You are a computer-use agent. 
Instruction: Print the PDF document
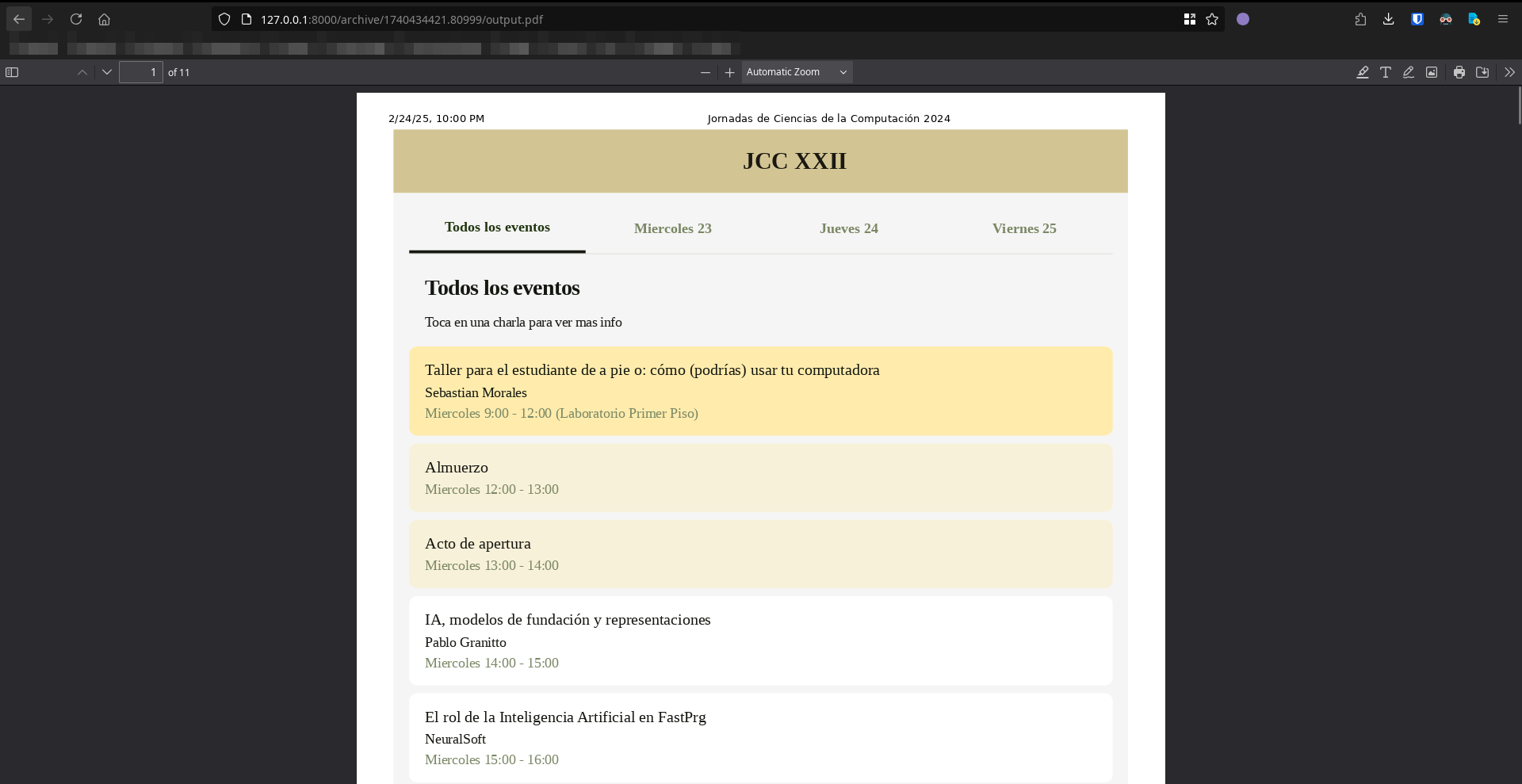pyautogui.click(x=1459, y=72)
